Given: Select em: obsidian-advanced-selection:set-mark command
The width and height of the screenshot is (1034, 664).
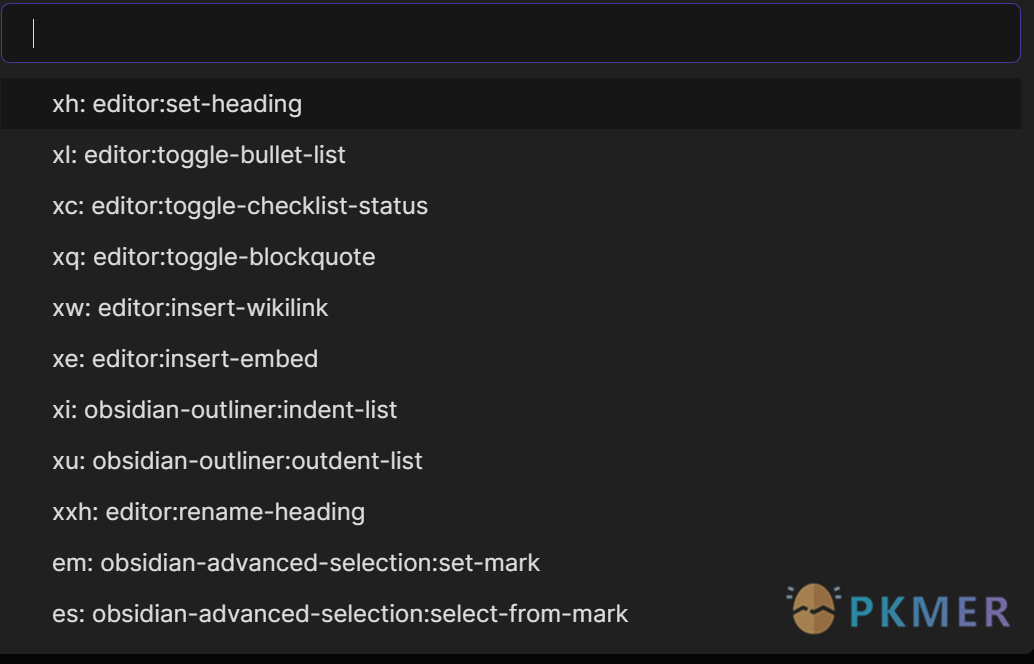Looking at the screenshot, I should (511, 562).
